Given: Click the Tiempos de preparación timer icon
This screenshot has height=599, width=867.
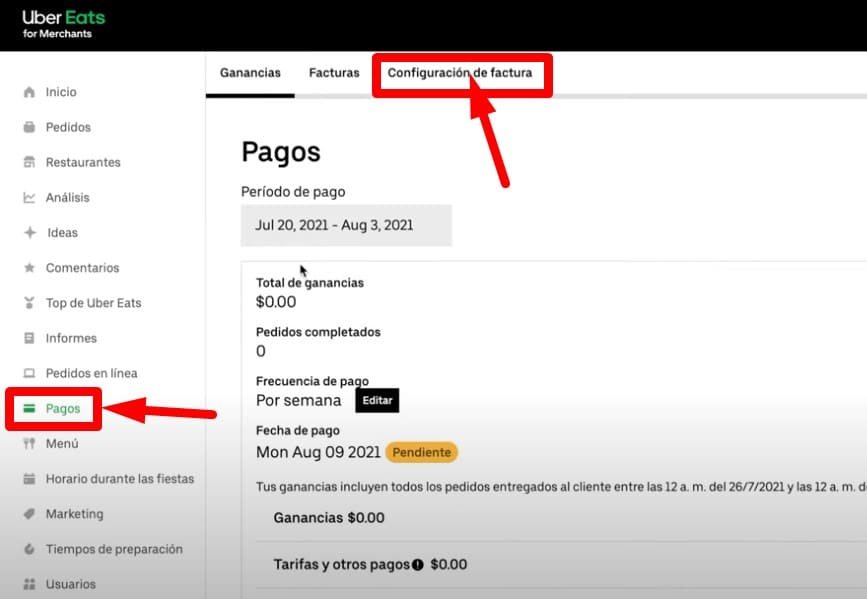Looking at the screenshot, I should tap(29, 549).
